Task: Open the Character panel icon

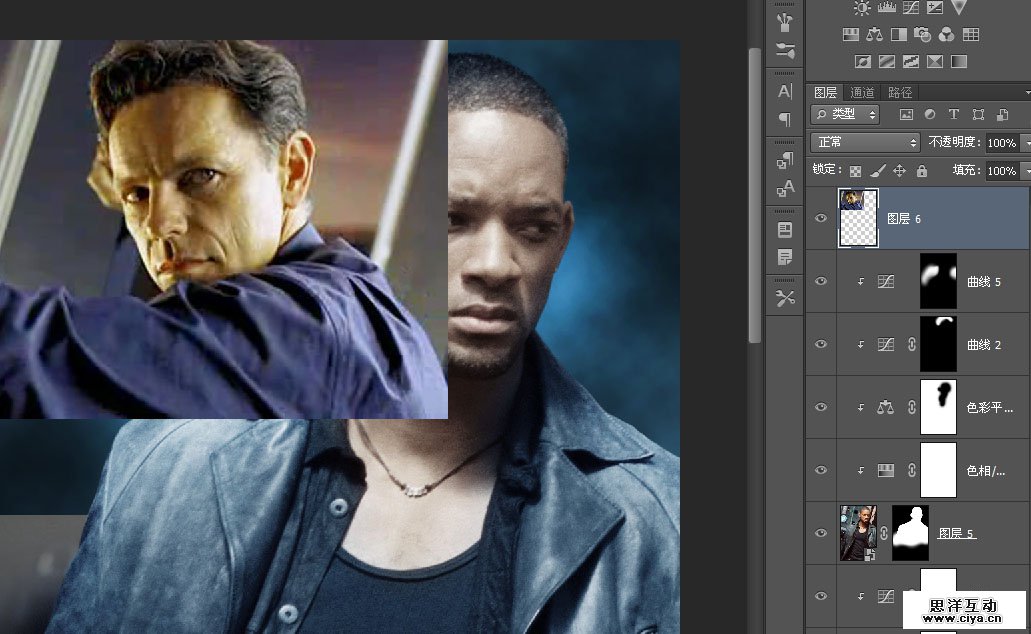Action: click(x=785, y=92)
